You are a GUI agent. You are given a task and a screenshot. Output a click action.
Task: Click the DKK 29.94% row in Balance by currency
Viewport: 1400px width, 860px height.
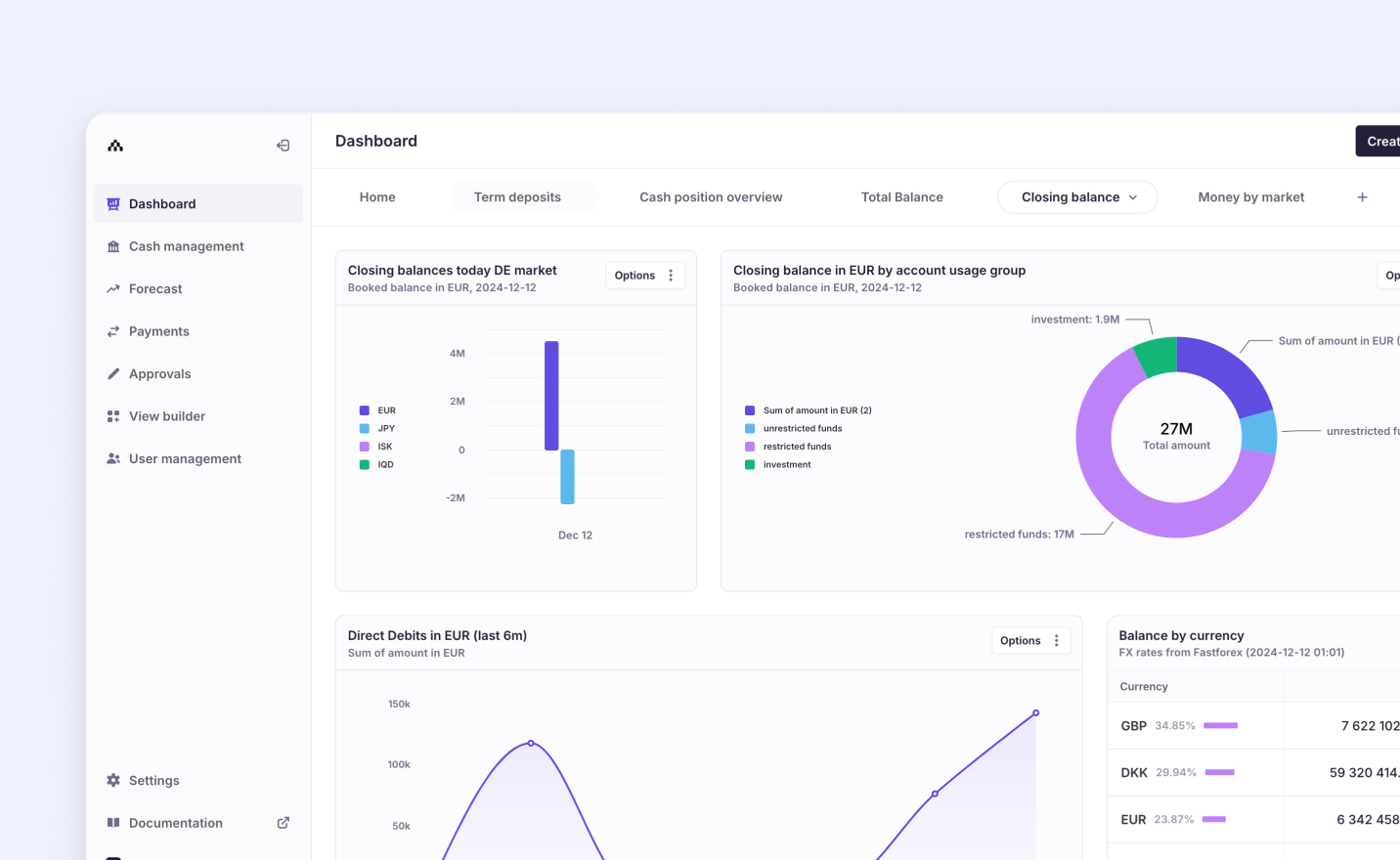pos(1253,773)
